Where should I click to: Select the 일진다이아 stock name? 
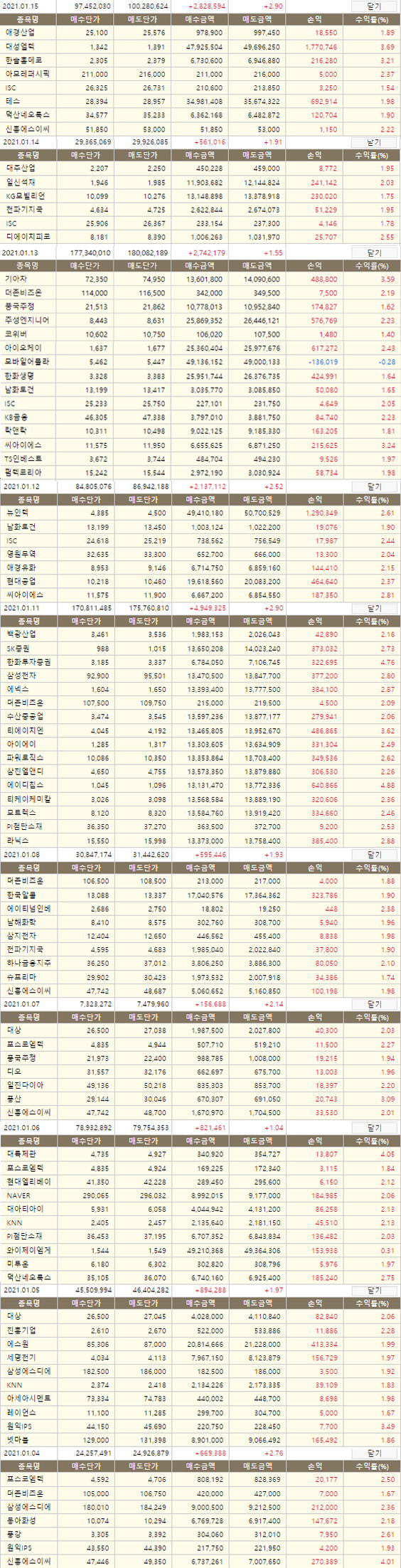[x=23, y=1085]
